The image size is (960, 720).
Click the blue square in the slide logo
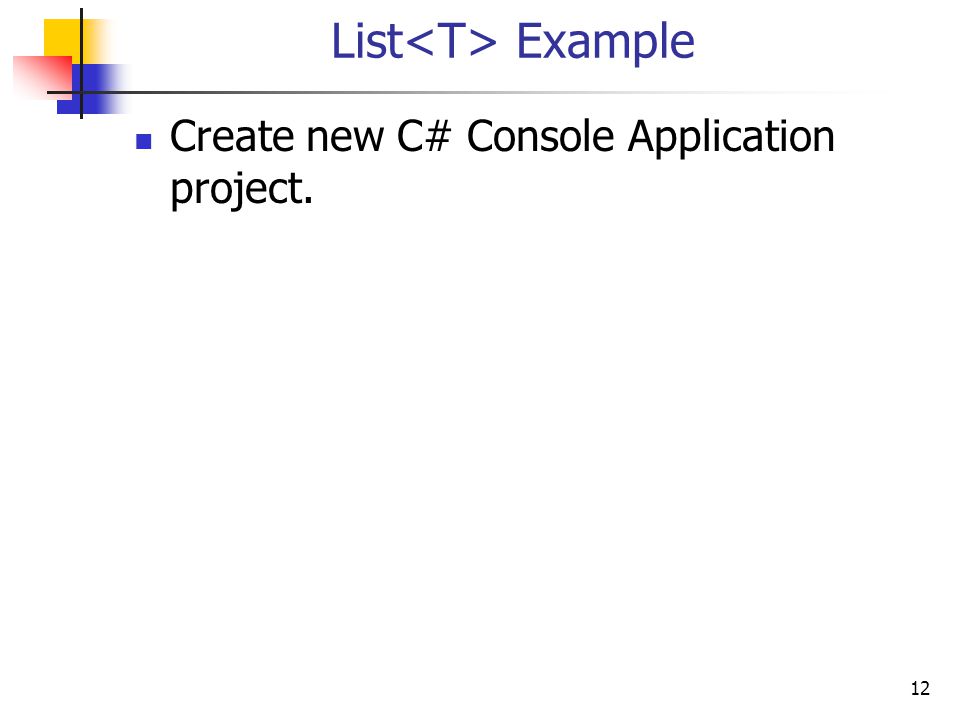[x=92, y=89]
